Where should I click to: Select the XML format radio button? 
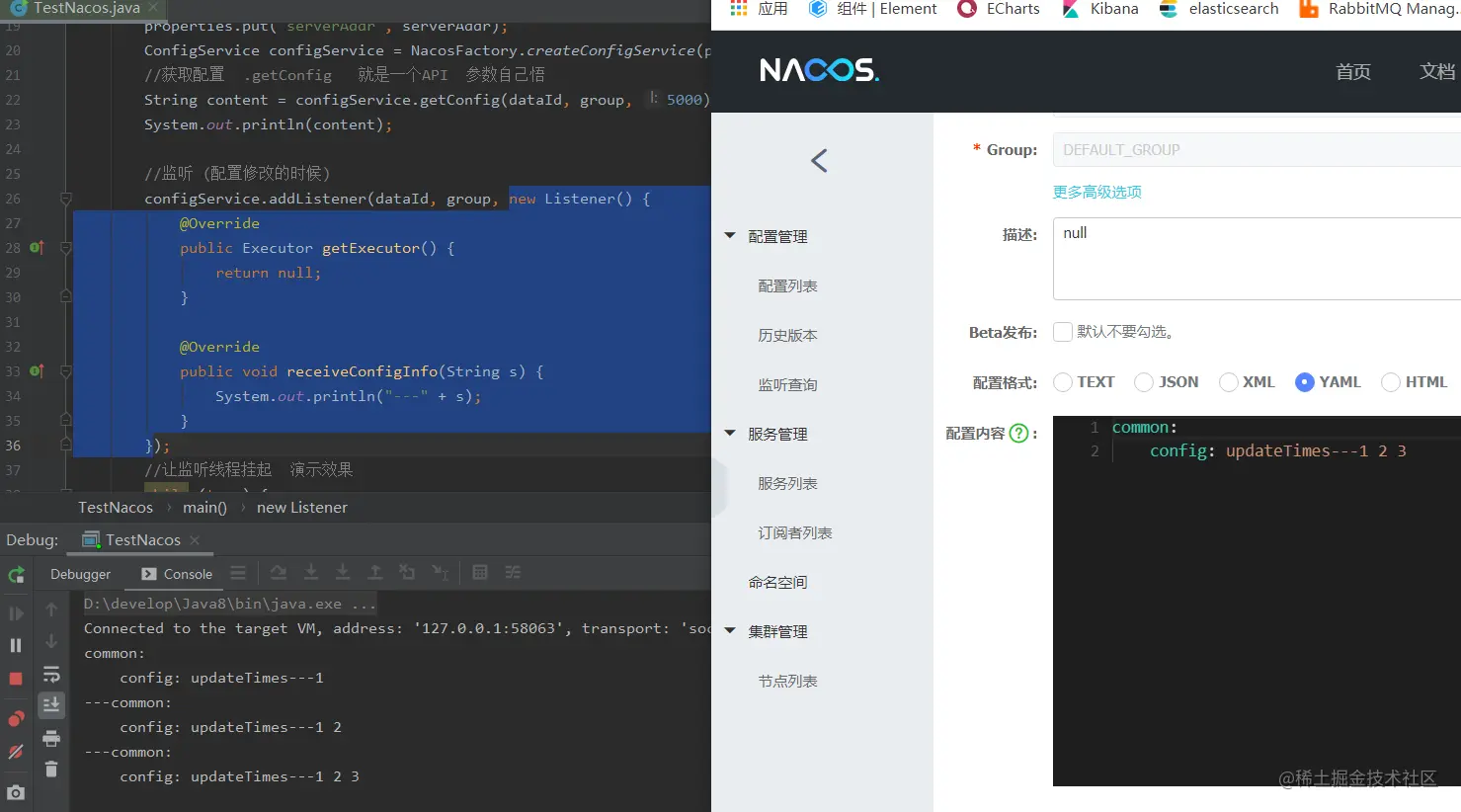click(1229, 382)
